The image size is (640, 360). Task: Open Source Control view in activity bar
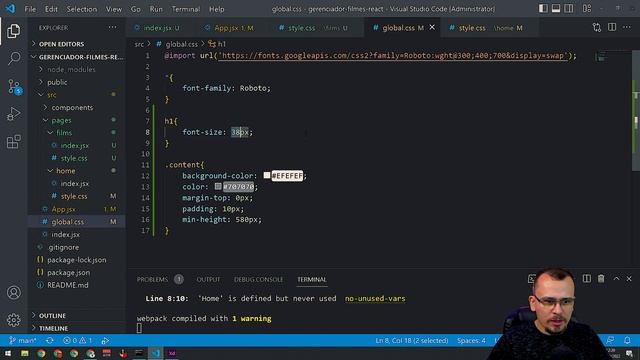click(x=14, y=87)
